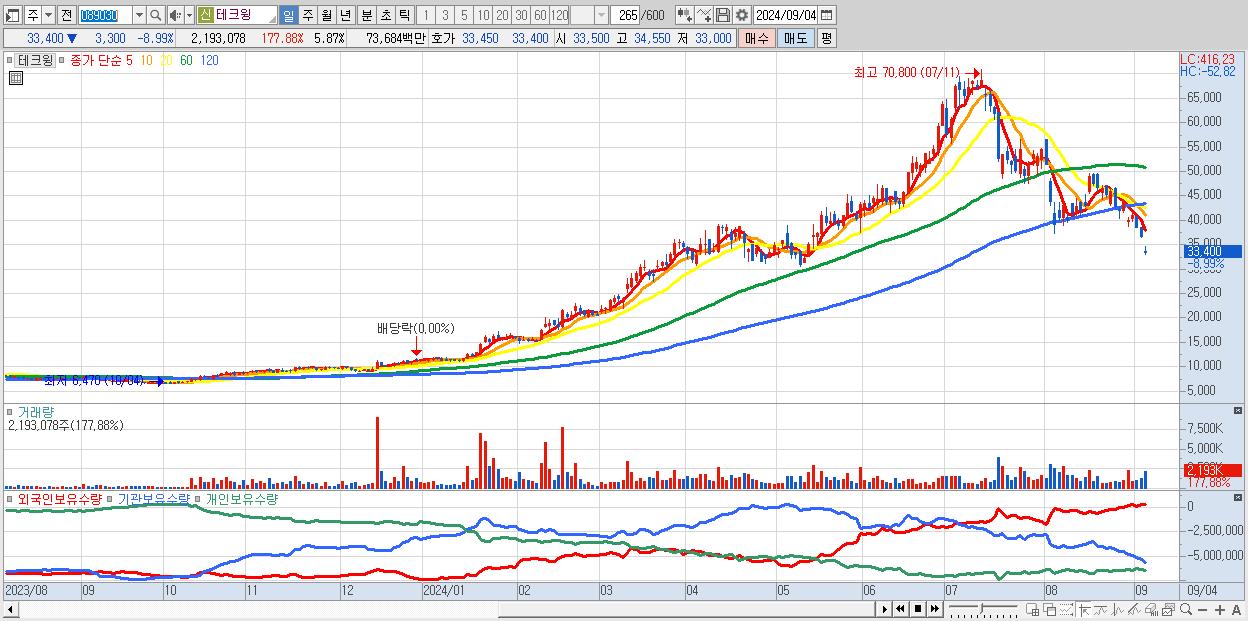Click the bottom-toolbar pencil-over-chart icon
Image resolution: width=1248 pixels, height=621 pixels.
tap(1134, 610)
